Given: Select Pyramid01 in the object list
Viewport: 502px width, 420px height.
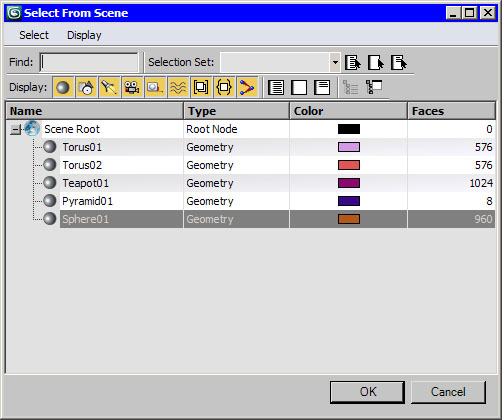Looking at the screenshot, I should [88, 201].
